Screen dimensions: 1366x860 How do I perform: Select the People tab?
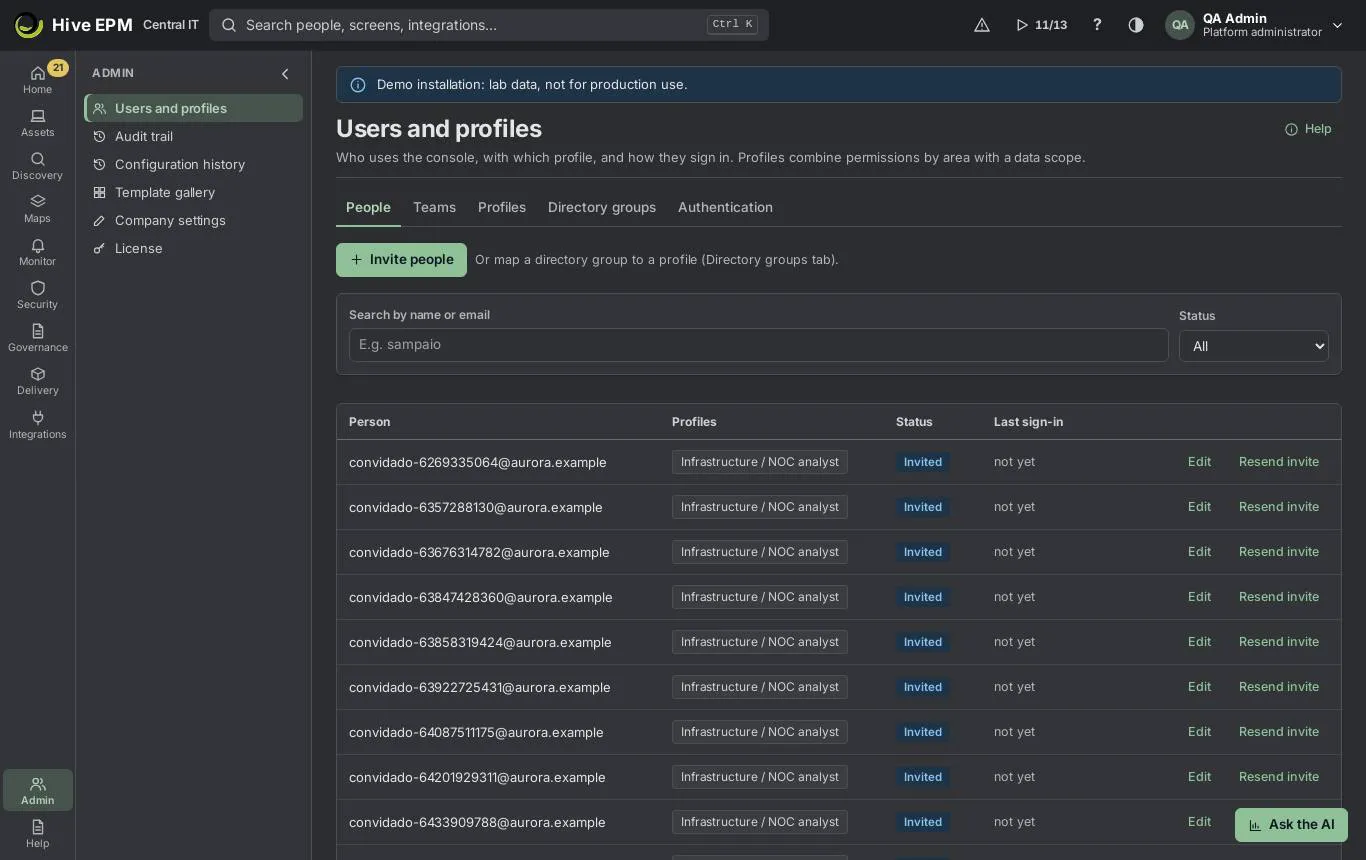click(x=368, y=207)
